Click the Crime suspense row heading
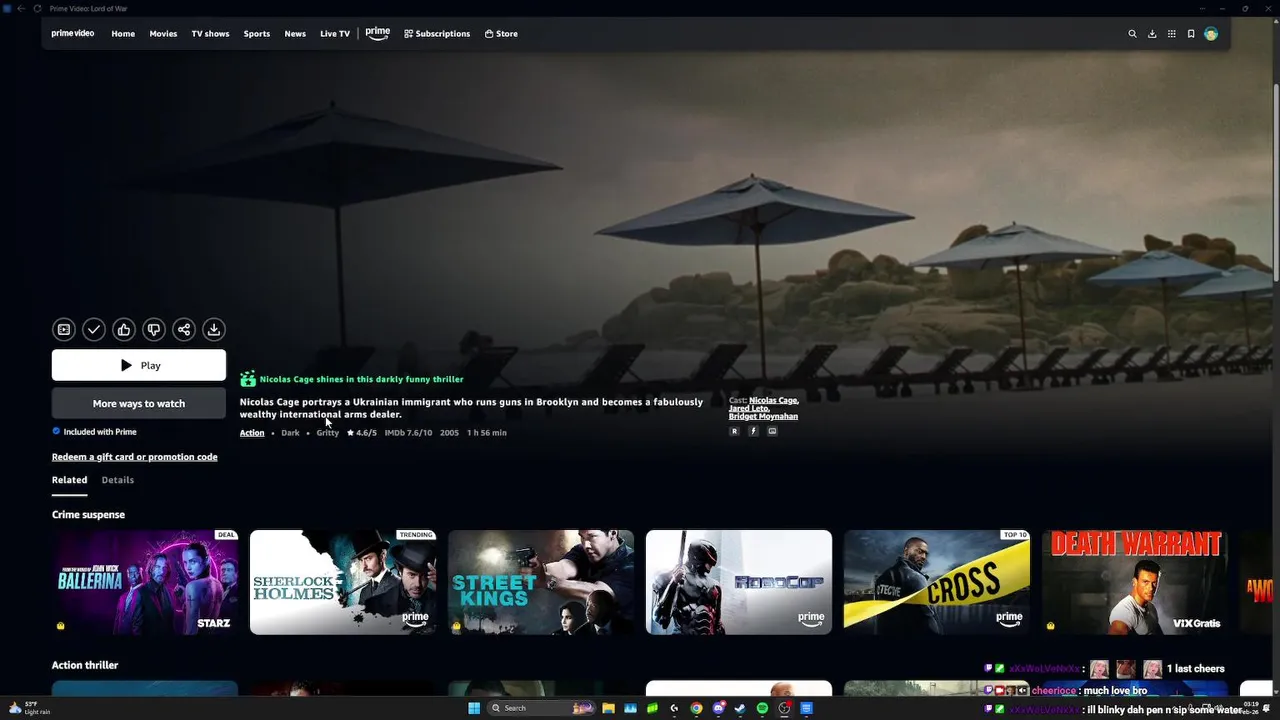This screenshot has height=720, width=1280. pyautogui.click(x=88, y=515)
